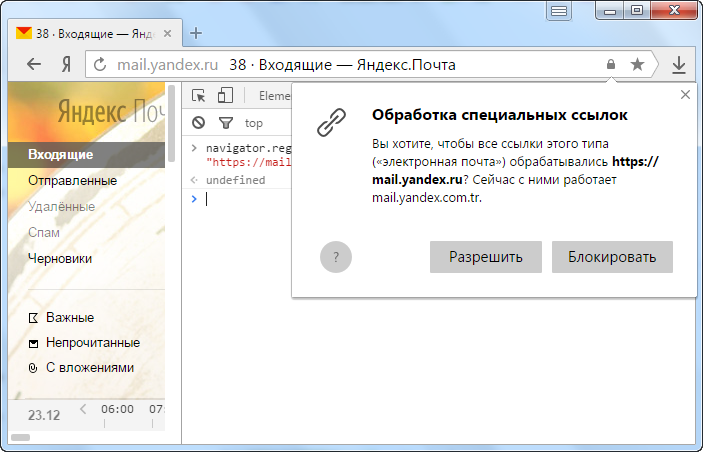This screenshot has height=452, width=703.
Task: Bookmark the page with the star icon
Action: 637,65
